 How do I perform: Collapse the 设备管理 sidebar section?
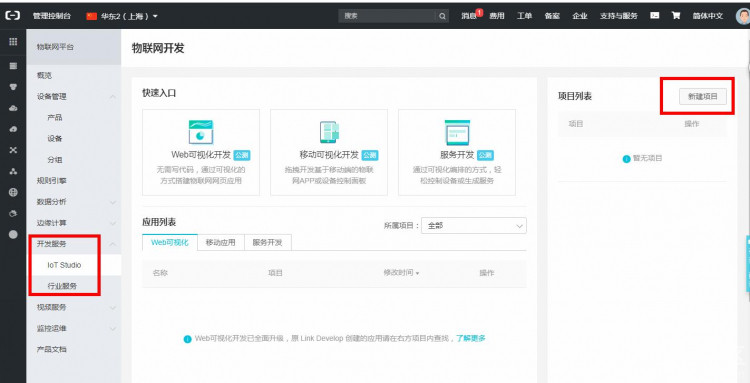click(112, 97)
